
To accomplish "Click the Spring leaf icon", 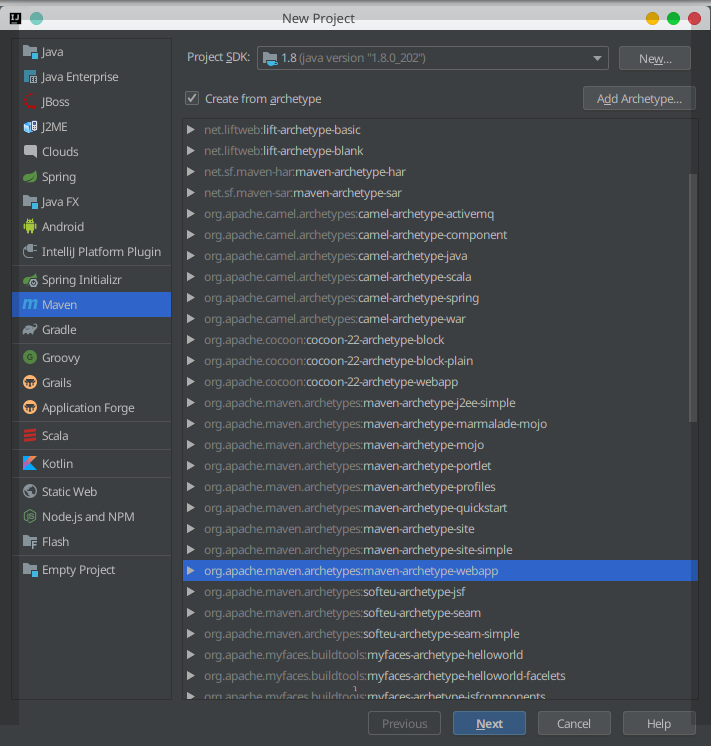I will pos(30,177).
